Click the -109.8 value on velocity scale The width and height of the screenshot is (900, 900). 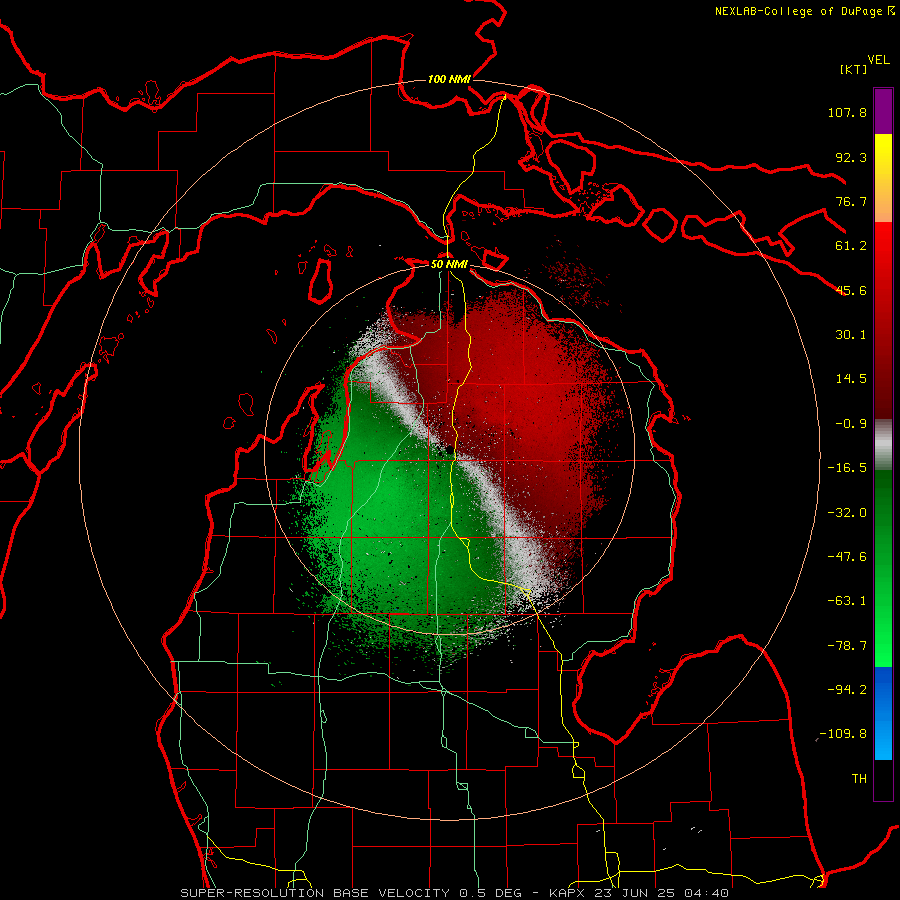(843, 734)
